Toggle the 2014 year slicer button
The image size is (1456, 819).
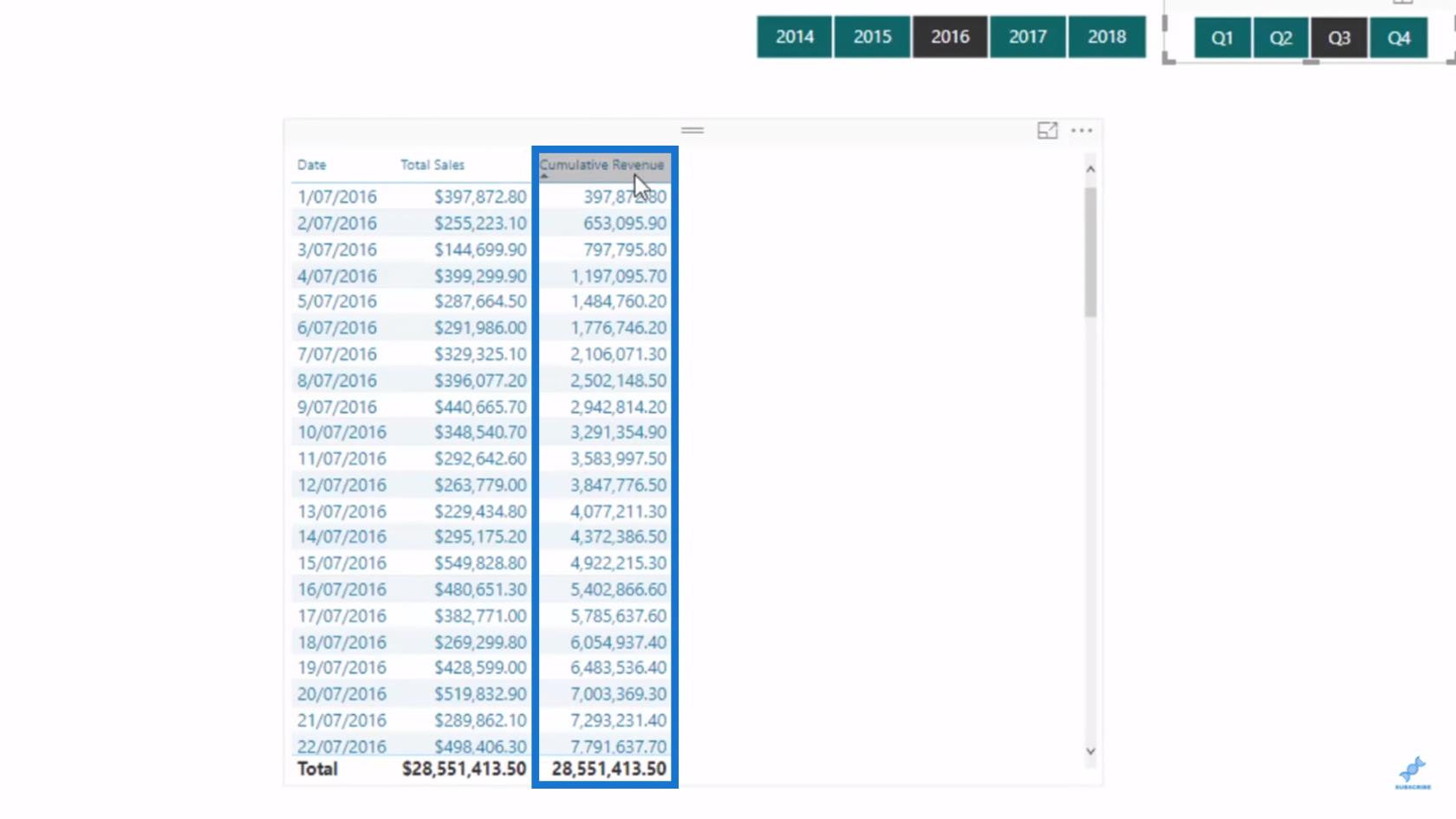point(794,37)
